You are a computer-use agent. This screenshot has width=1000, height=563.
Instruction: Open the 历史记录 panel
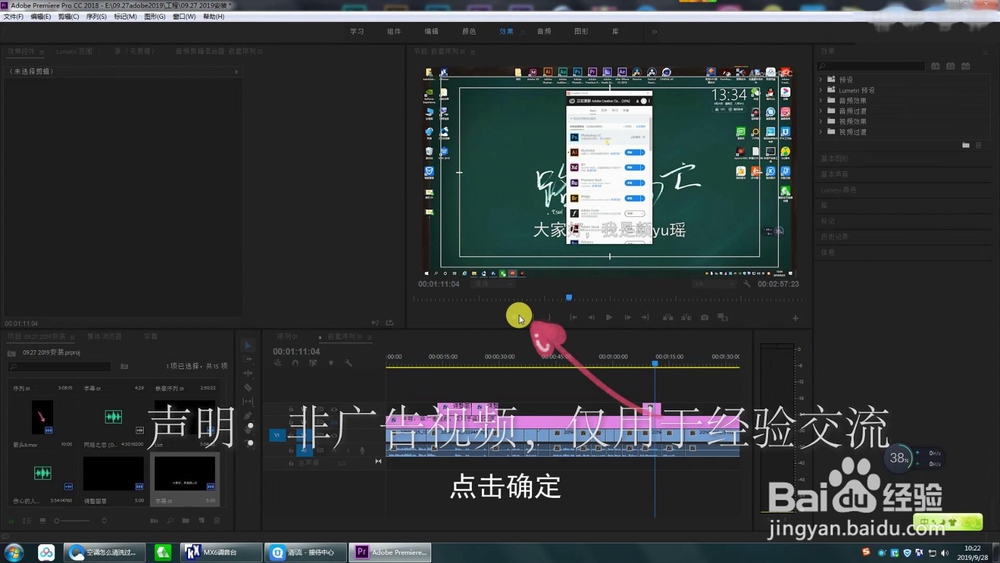(x=834, y=237)
